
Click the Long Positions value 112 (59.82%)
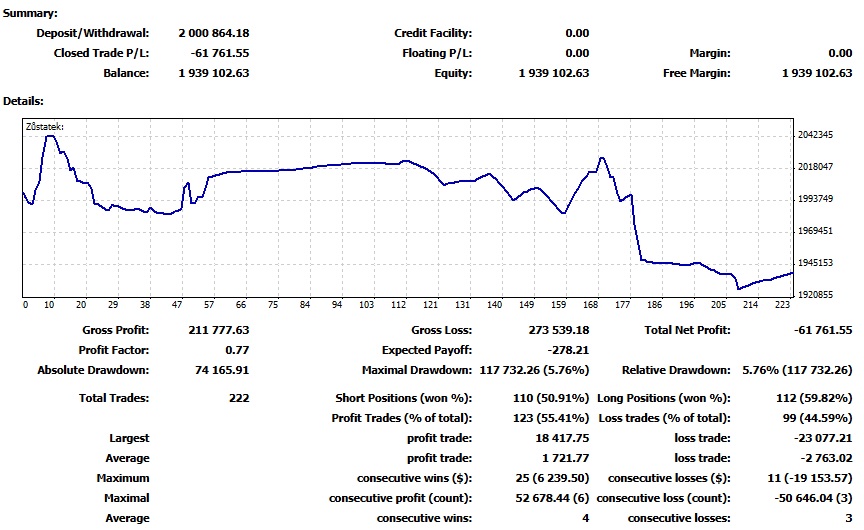(814, 398)
